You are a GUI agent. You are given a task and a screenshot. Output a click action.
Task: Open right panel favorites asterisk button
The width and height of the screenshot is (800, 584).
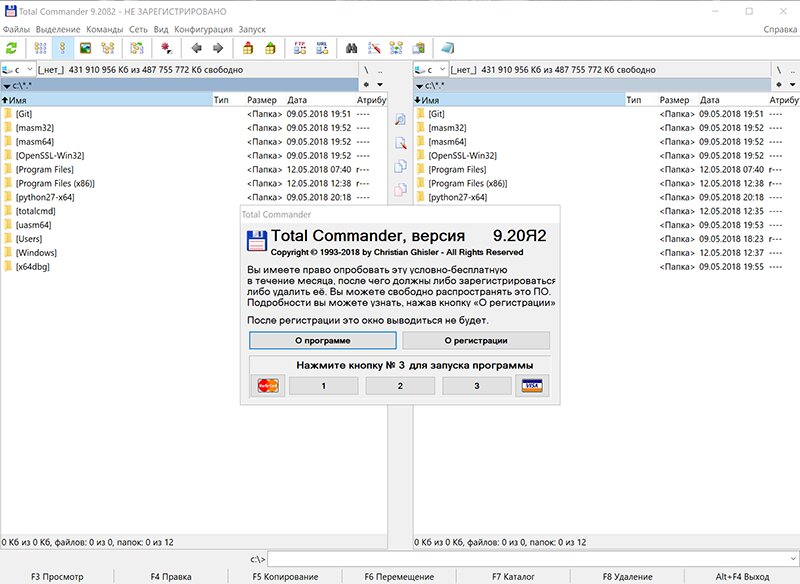pos(779,85)
